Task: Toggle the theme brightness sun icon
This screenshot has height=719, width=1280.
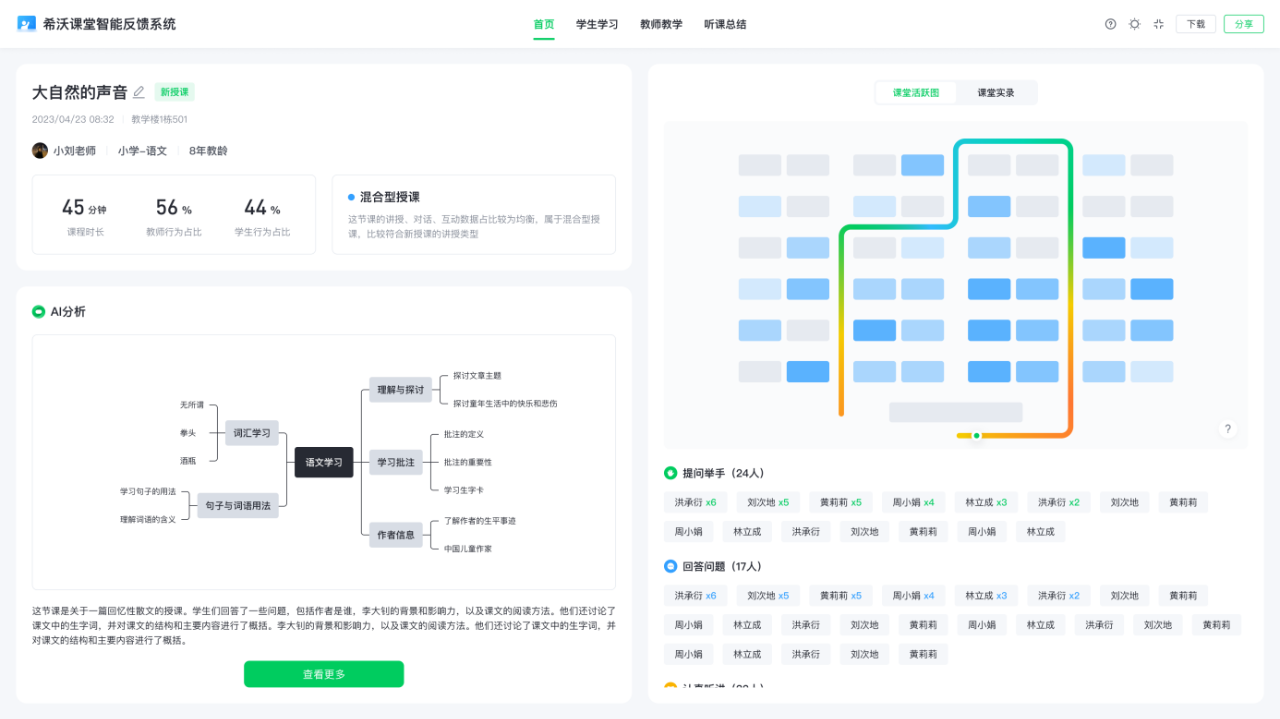Action: coord(1134,24)
